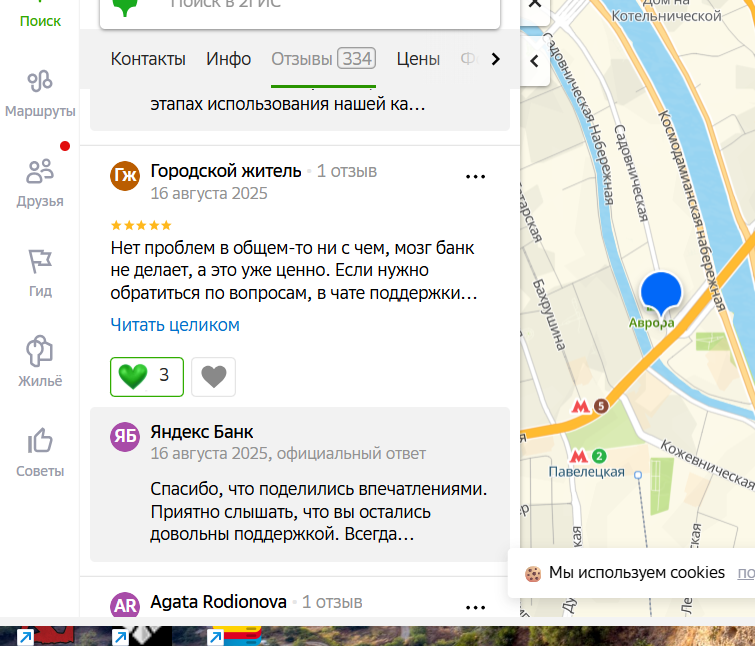Click the Яндекс Банк ЯБ avatar
The height and width of the screenshot is (646, 755).
pyautogui.click(x=125, y=437)
